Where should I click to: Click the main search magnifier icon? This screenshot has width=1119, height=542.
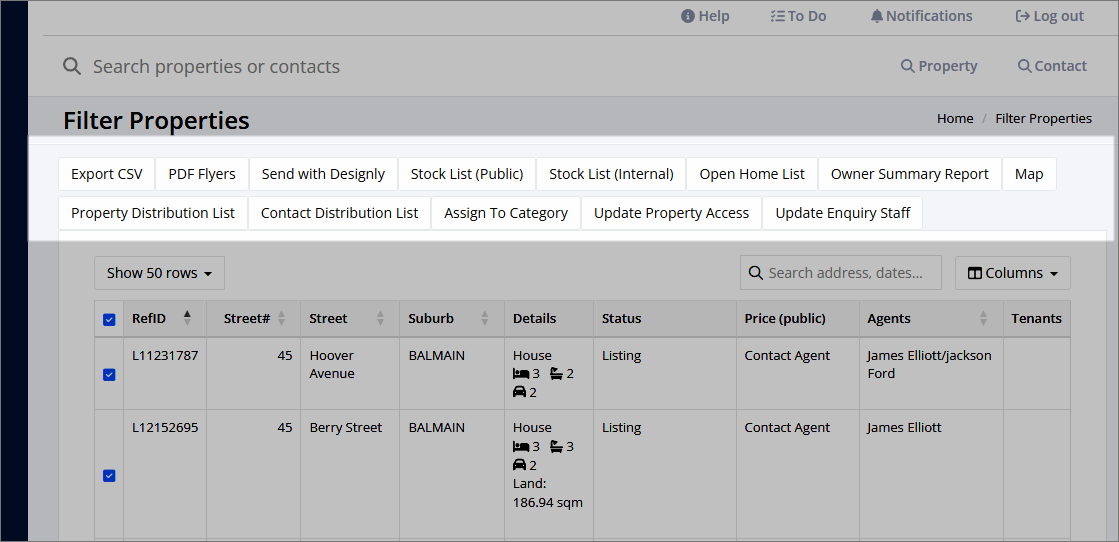pos(71,66)
